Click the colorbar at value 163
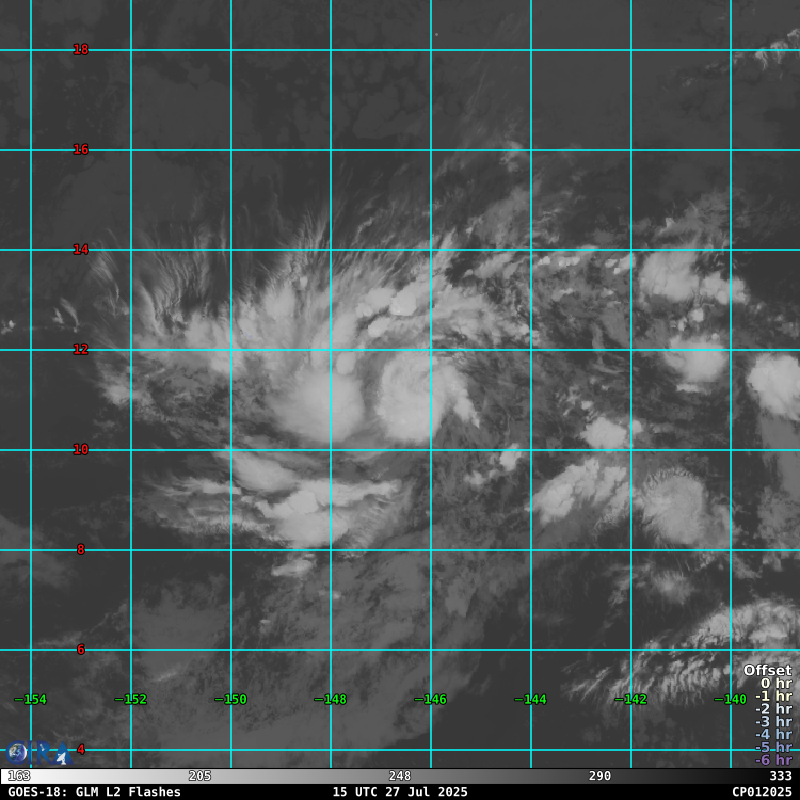This screenshot has width=800, height=800. coord(19,776)
